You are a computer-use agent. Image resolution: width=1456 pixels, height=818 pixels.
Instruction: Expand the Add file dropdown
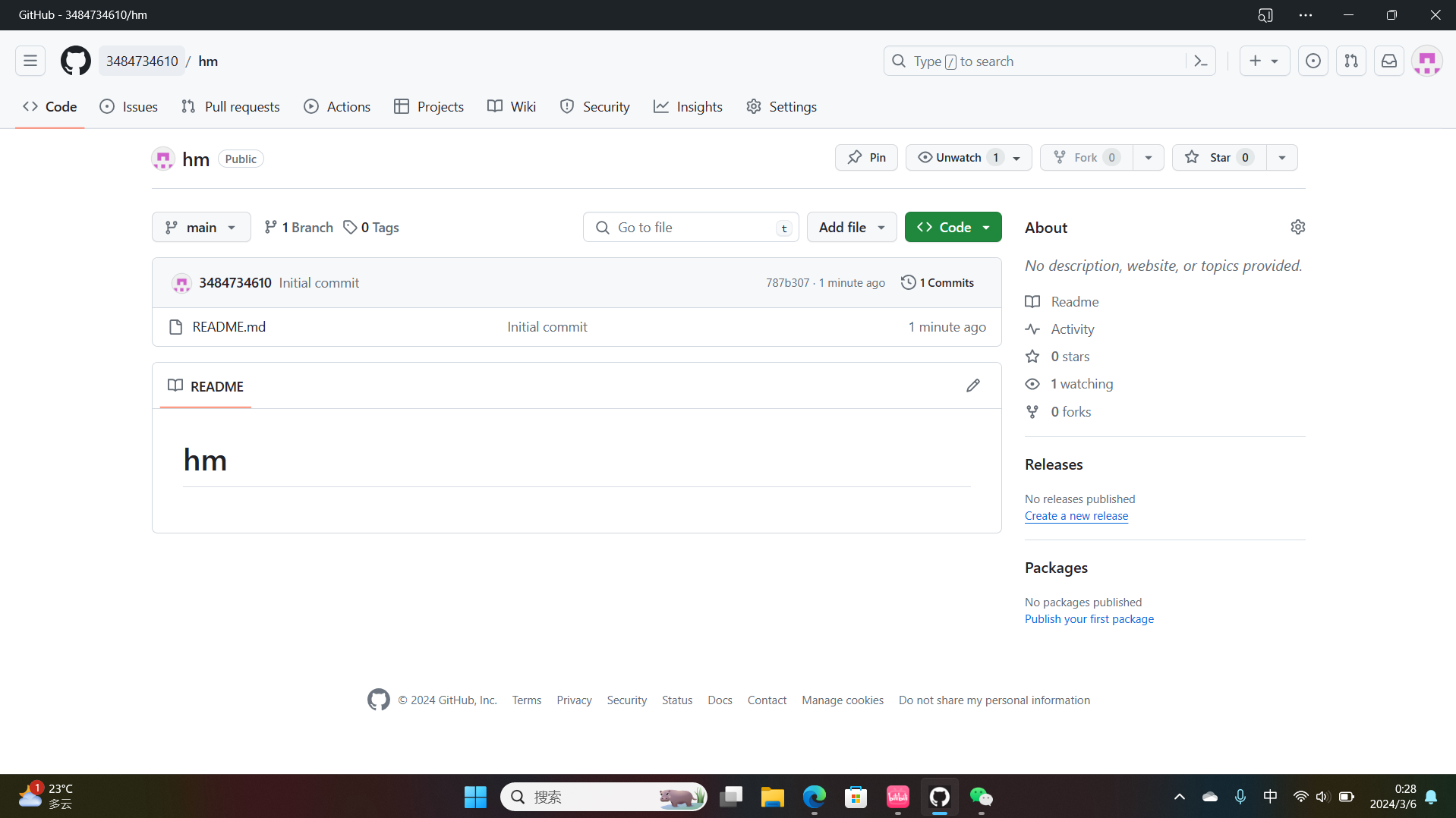pyautogui.click(x=852, y=227)
